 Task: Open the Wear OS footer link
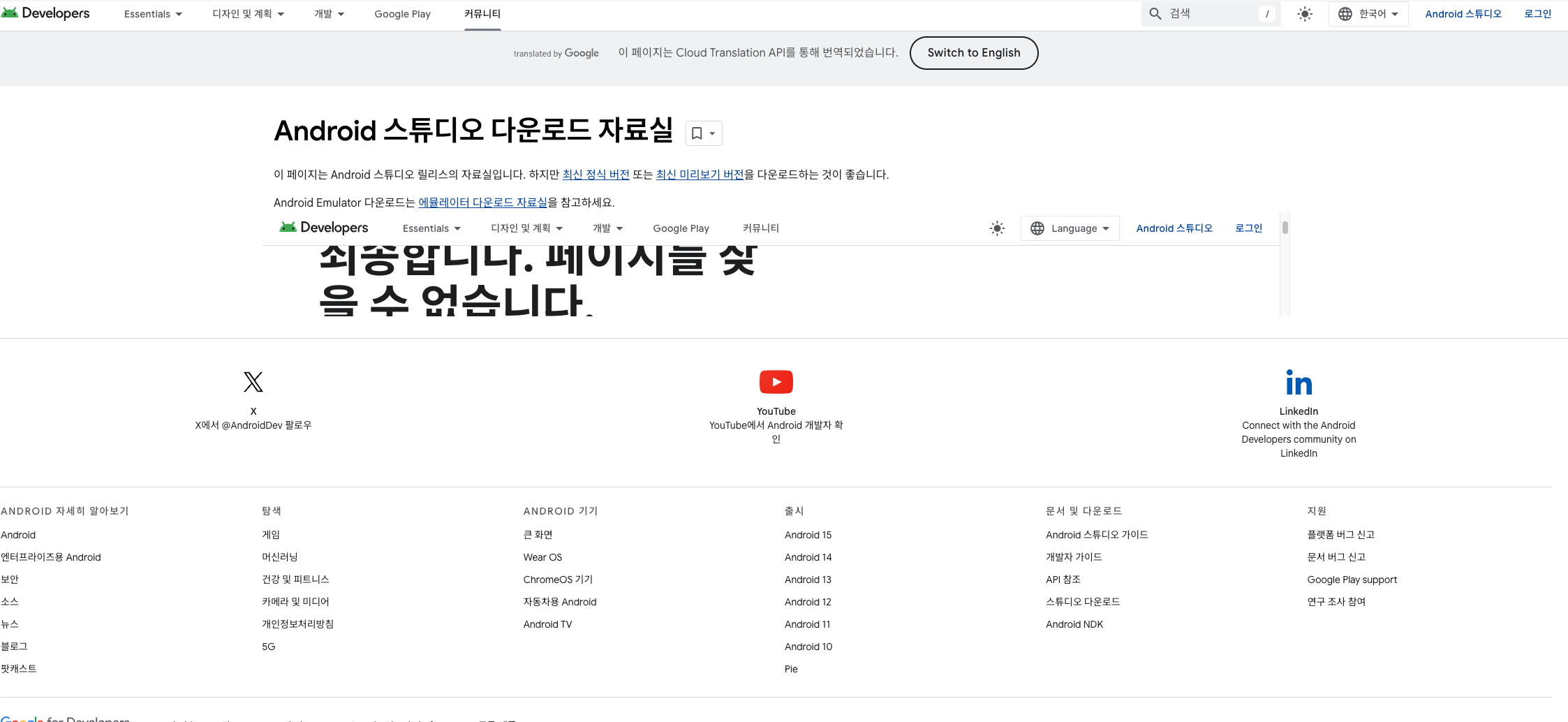pyautogui.click(x=542, y=557)
